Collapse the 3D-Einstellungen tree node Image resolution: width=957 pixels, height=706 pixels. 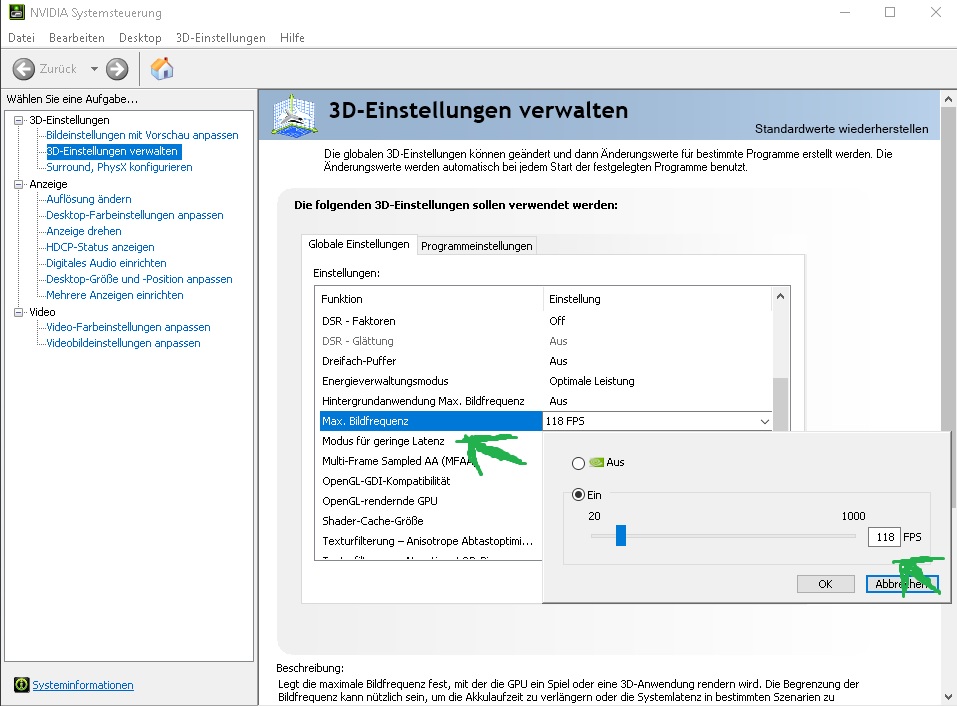(18, 120)
